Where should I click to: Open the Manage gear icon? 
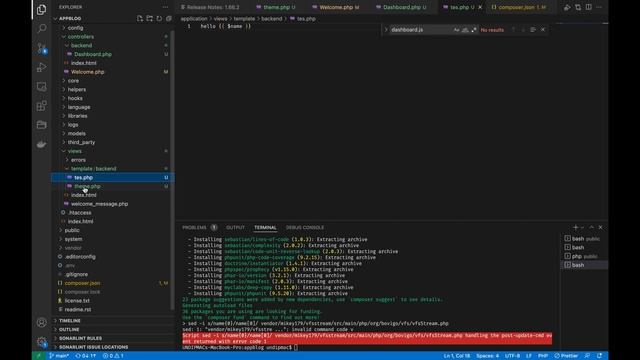[x=41, y=342]
